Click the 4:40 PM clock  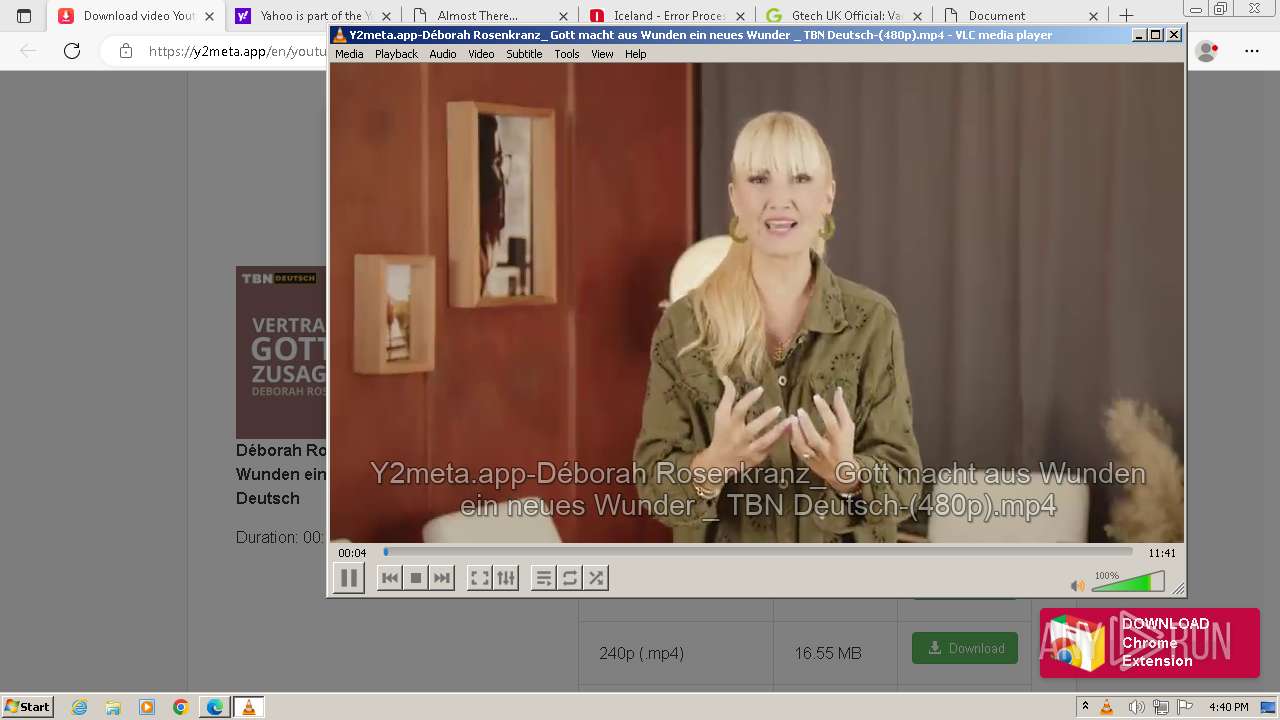(x=1228, y=707)
